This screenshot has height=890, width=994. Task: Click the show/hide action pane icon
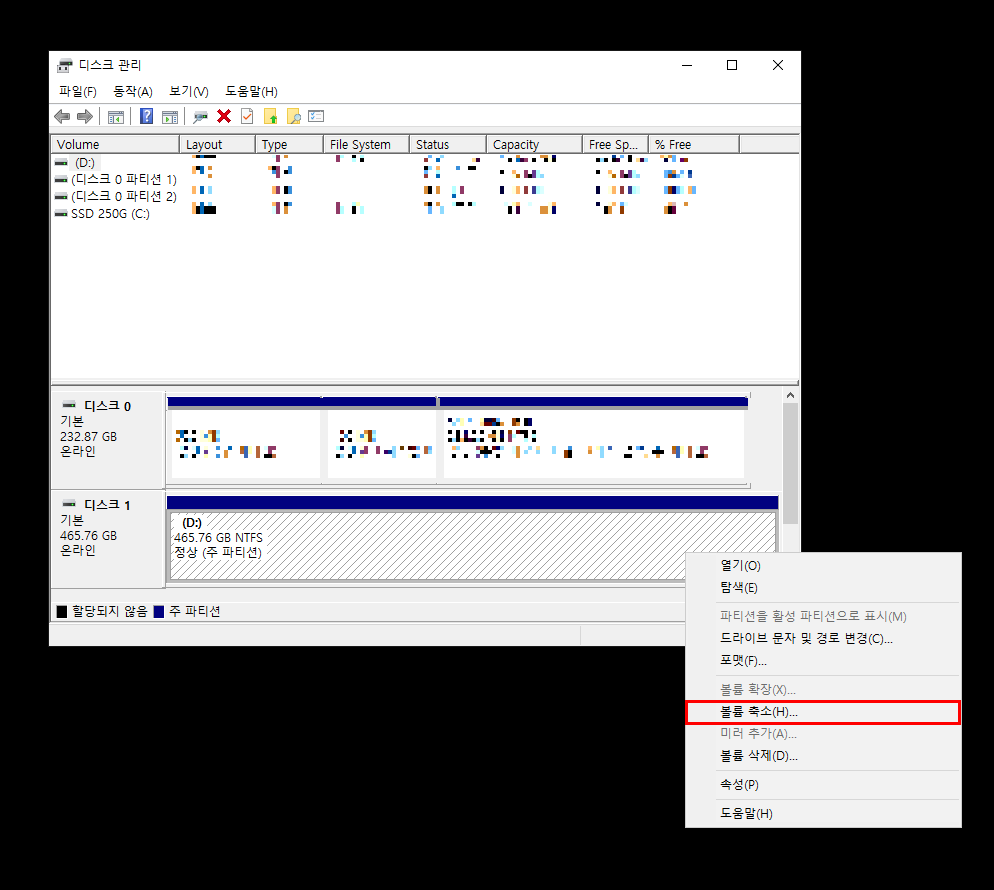(x=170, y=117)
